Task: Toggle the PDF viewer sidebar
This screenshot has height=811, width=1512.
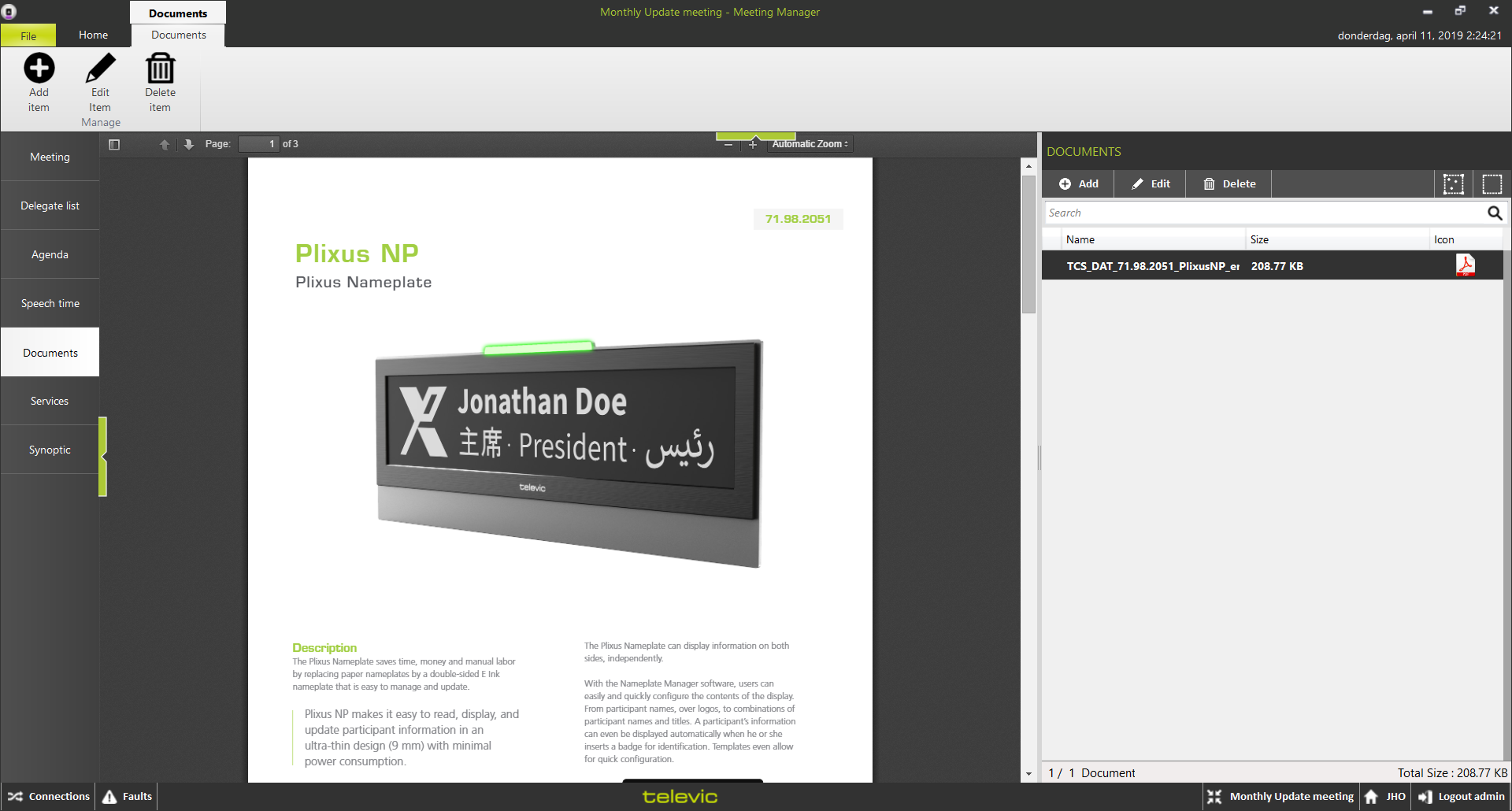Action: pos(114,144)
